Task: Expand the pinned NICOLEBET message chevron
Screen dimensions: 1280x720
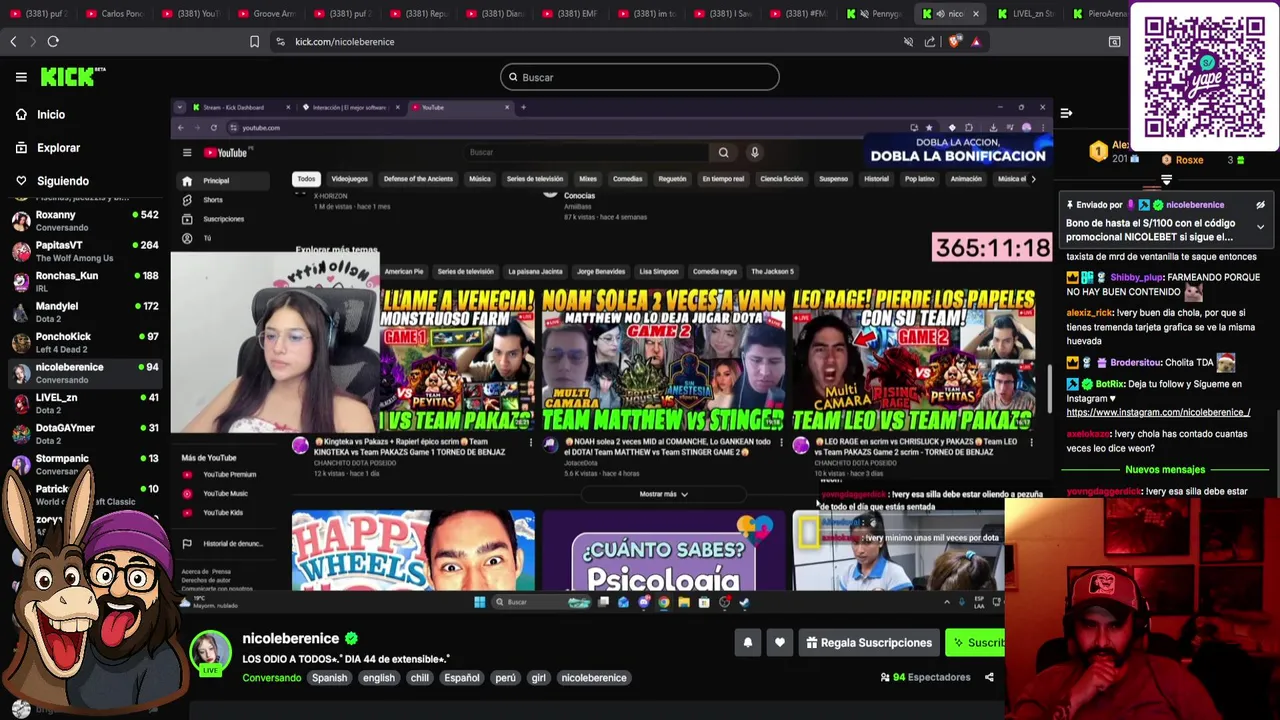Action: coord(1260,227)
